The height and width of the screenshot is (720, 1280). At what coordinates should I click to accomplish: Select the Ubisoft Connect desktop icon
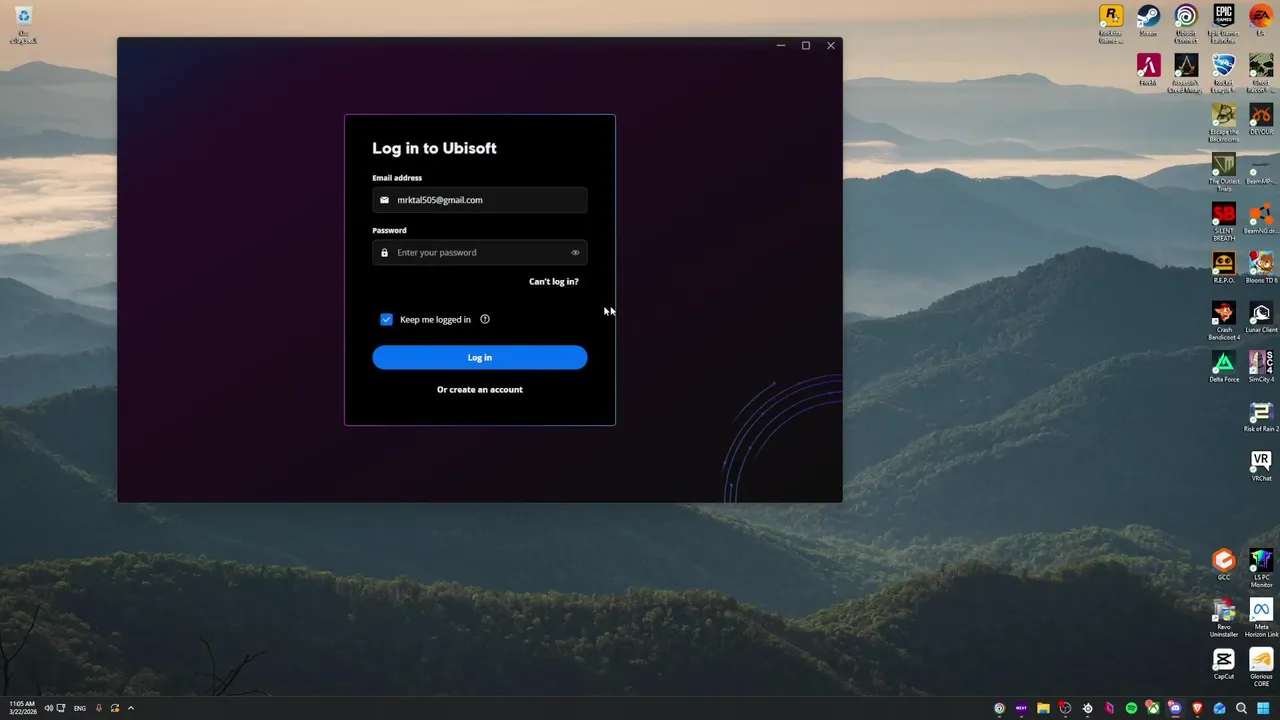click(x=1186, y=24)
